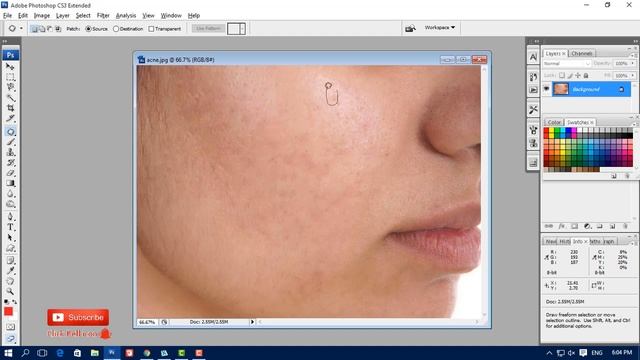This screenshot has height=360, width=640.
Task: Toggle lock all in Layers panel
Action: pyautogui.click(x=586, y=76)
